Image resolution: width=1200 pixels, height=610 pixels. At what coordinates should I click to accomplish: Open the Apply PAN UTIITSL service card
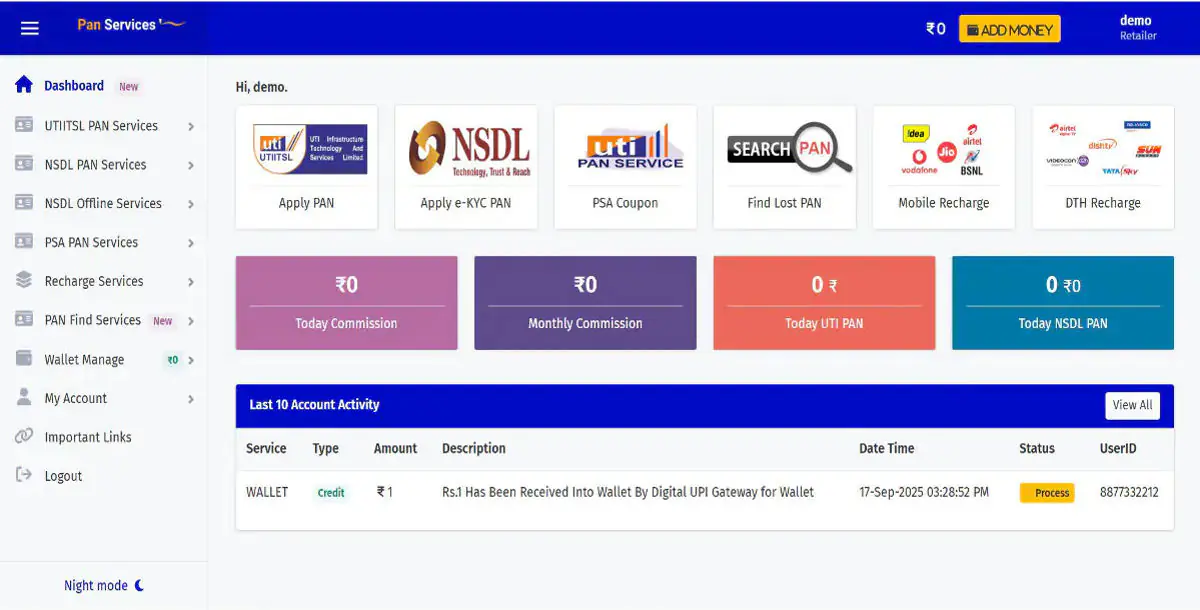pos(306,167)
